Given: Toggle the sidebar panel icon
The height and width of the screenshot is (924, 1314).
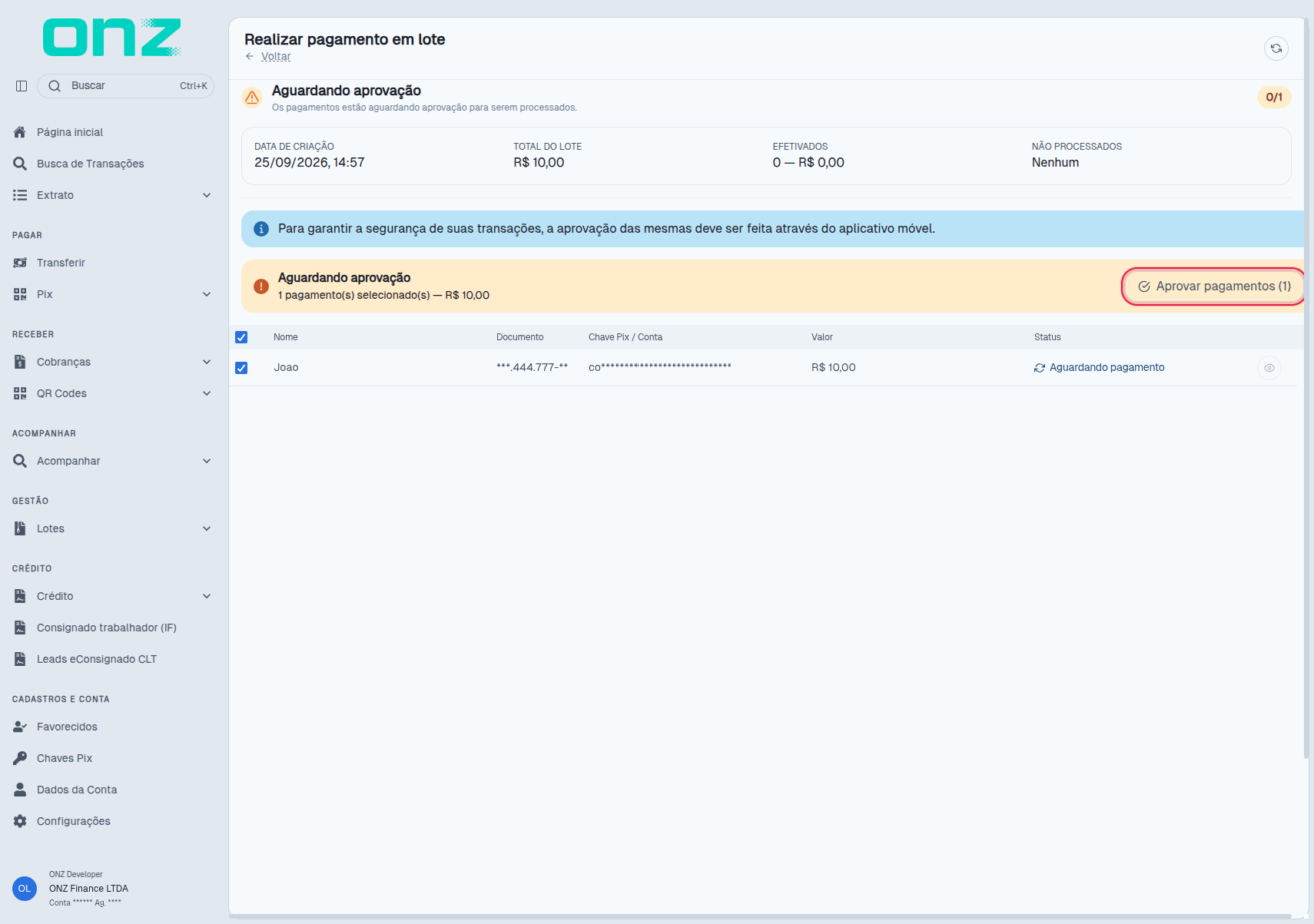Looking at the screenshot, I should click(x=22, y=86).
